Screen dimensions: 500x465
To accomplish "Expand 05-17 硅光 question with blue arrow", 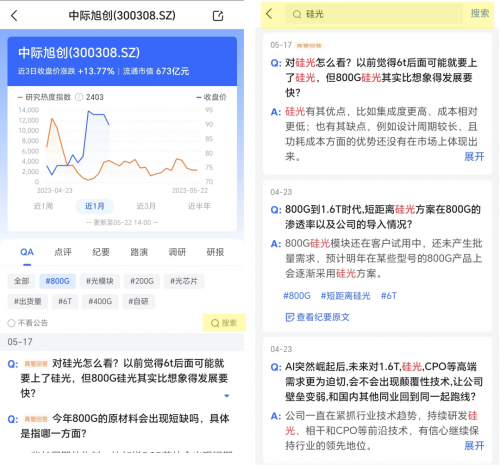I will pyautogui.click(x=227, y=396).
